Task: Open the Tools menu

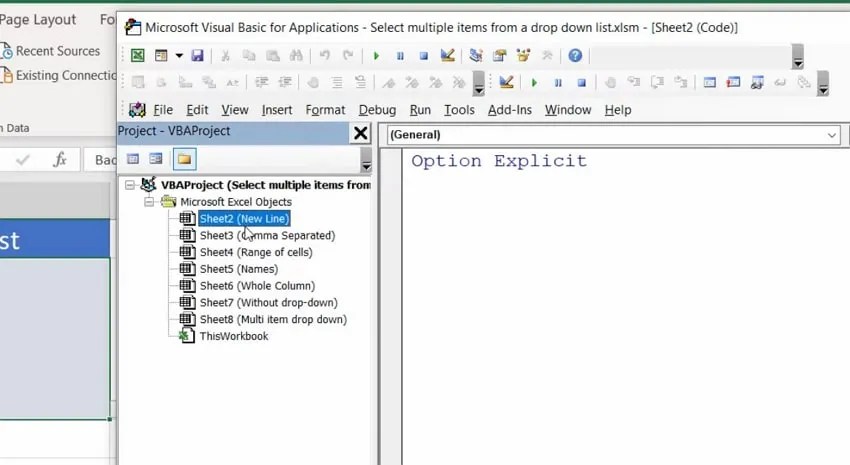Action: 459,110
